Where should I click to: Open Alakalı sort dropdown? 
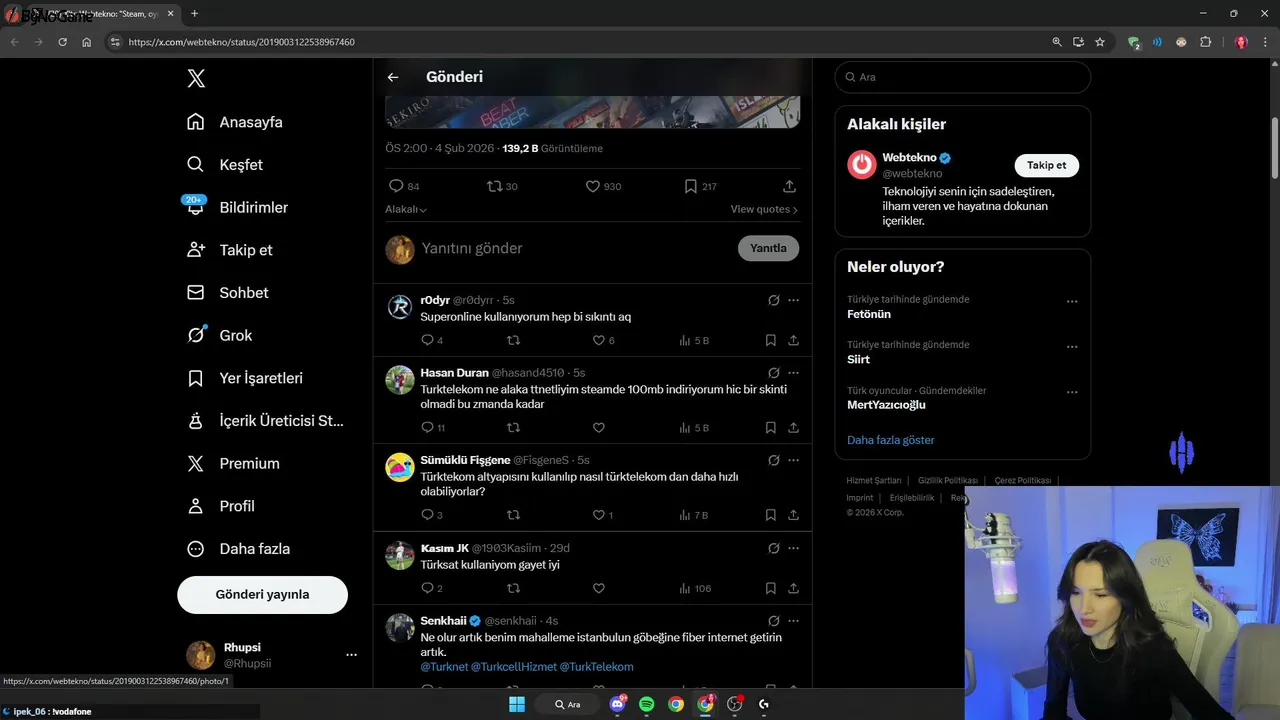pyautogui.click(x=406, y=209)
